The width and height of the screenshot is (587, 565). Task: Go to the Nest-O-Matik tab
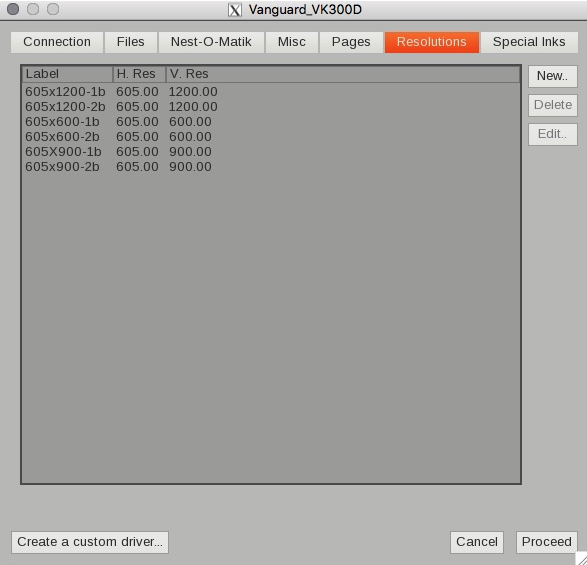[211, 42]
